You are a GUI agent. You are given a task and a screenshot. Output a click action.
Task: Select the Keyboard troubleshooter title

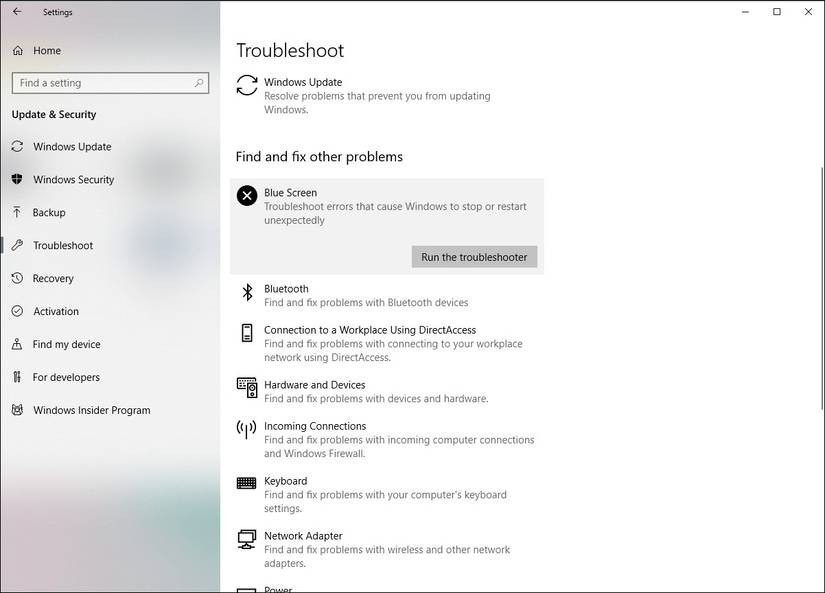pyautogui.click(x=286, y=481)
